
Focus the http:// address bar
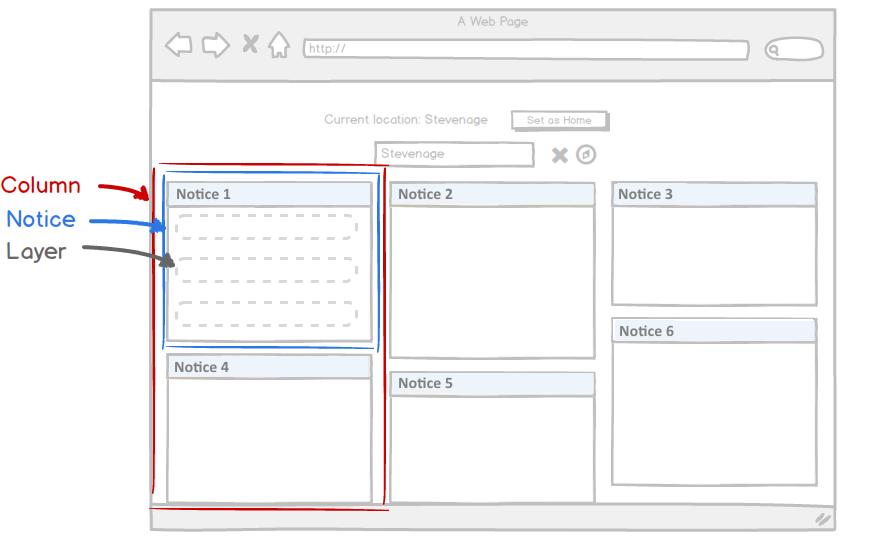point(526,49)
